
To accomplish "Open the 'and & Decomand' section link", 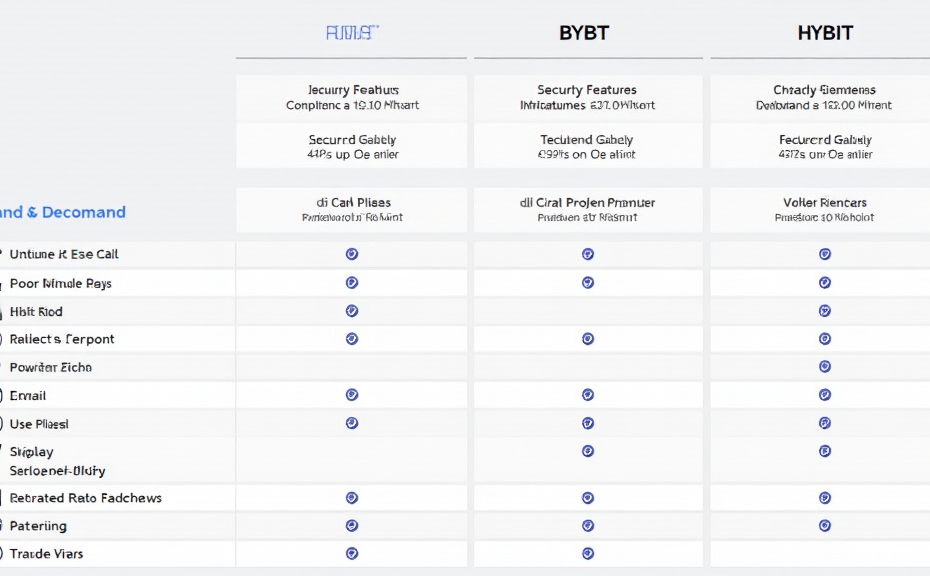I will pos(62,212).
